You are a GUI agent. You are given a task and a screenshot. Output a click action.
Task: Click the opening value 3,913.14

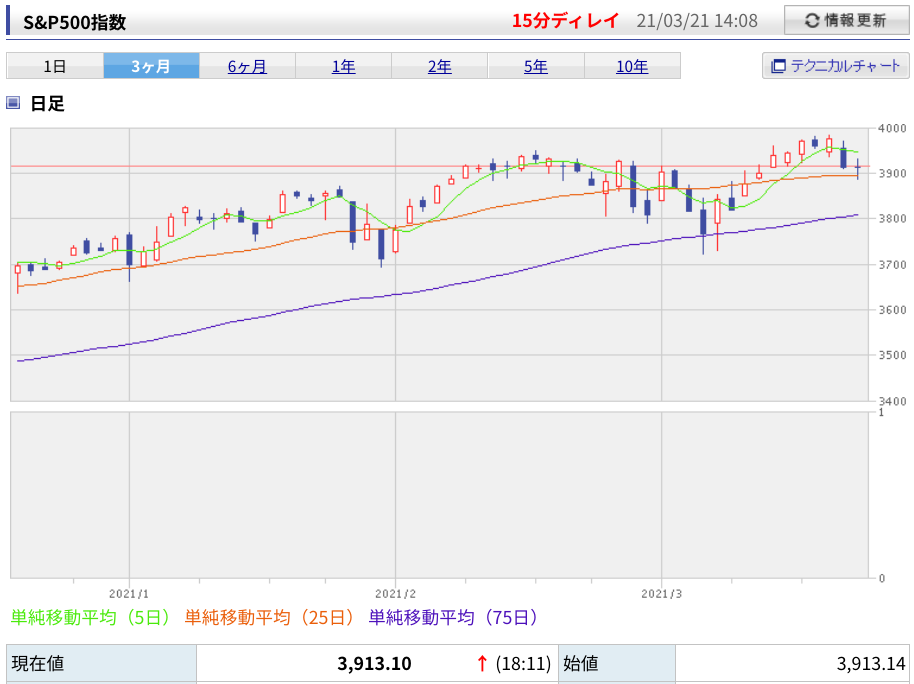pos(871,664)
